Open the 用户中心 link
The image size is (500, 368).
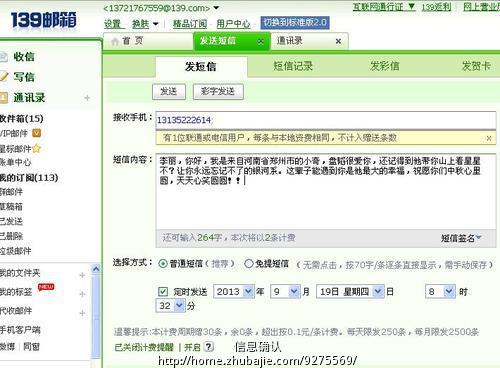[233, 24]
